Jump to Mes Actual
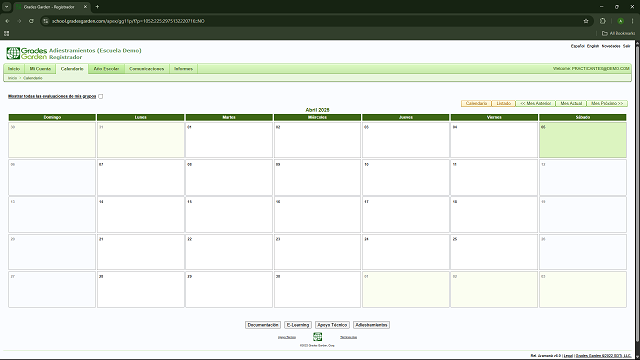This screenshot has height=360, width=640. pyautogui.click(x=571, y=104)
